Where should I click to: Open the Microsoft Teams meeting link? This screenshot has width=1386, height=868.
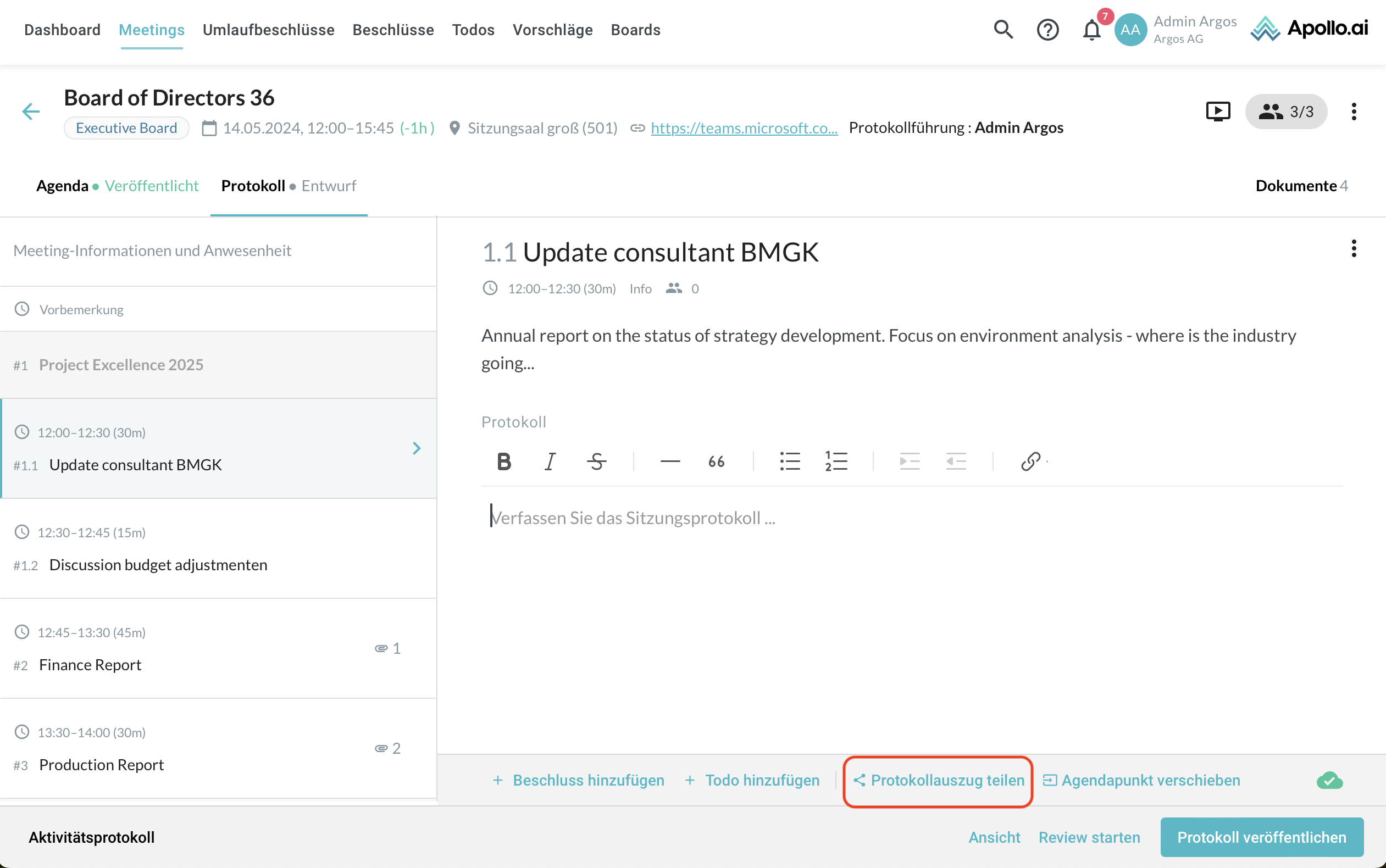(744, 128)
